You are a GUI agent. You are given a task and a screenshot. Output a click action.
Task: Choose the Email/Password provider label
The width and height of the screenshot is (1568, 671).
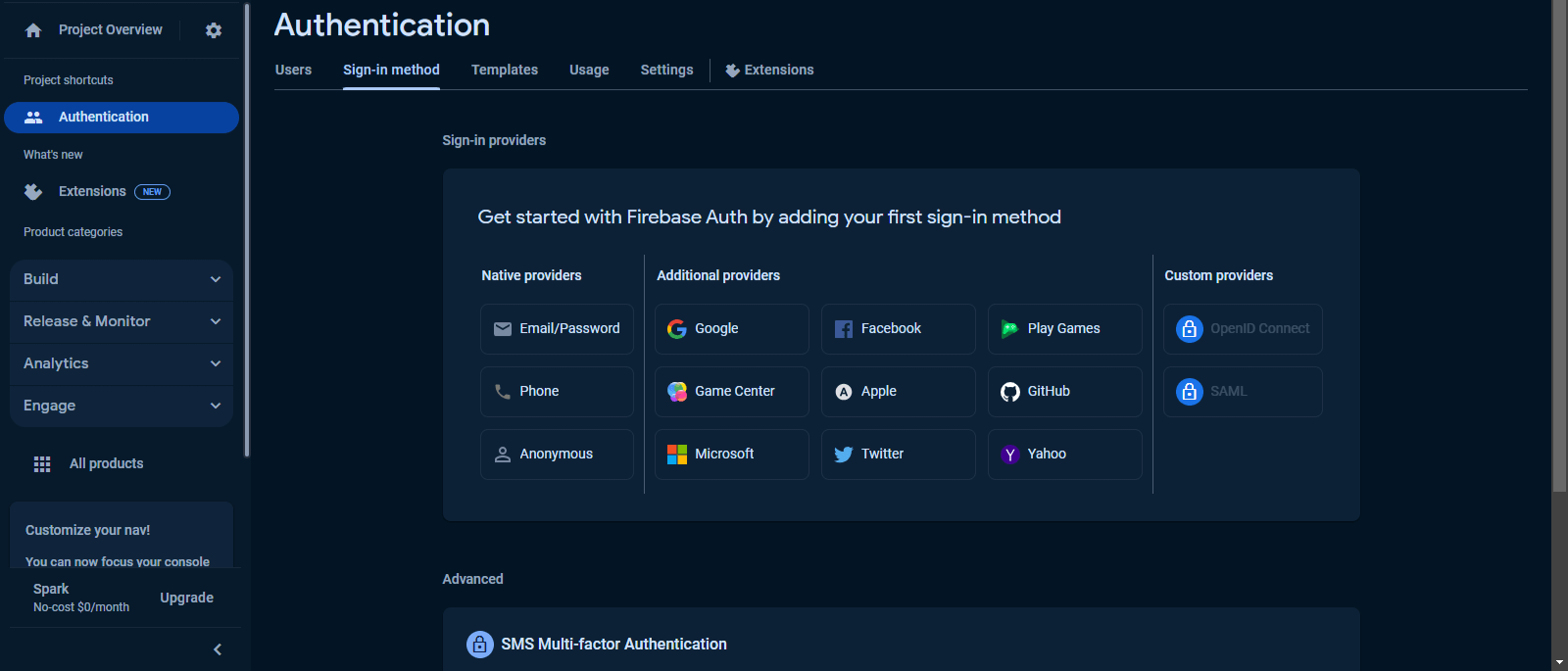click(569, 328)
